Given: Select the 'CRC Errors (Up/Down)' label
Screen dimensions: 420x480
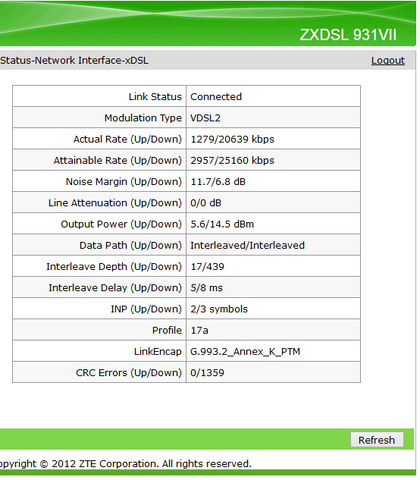Looking at the screenshot, I should pos(129,373).
